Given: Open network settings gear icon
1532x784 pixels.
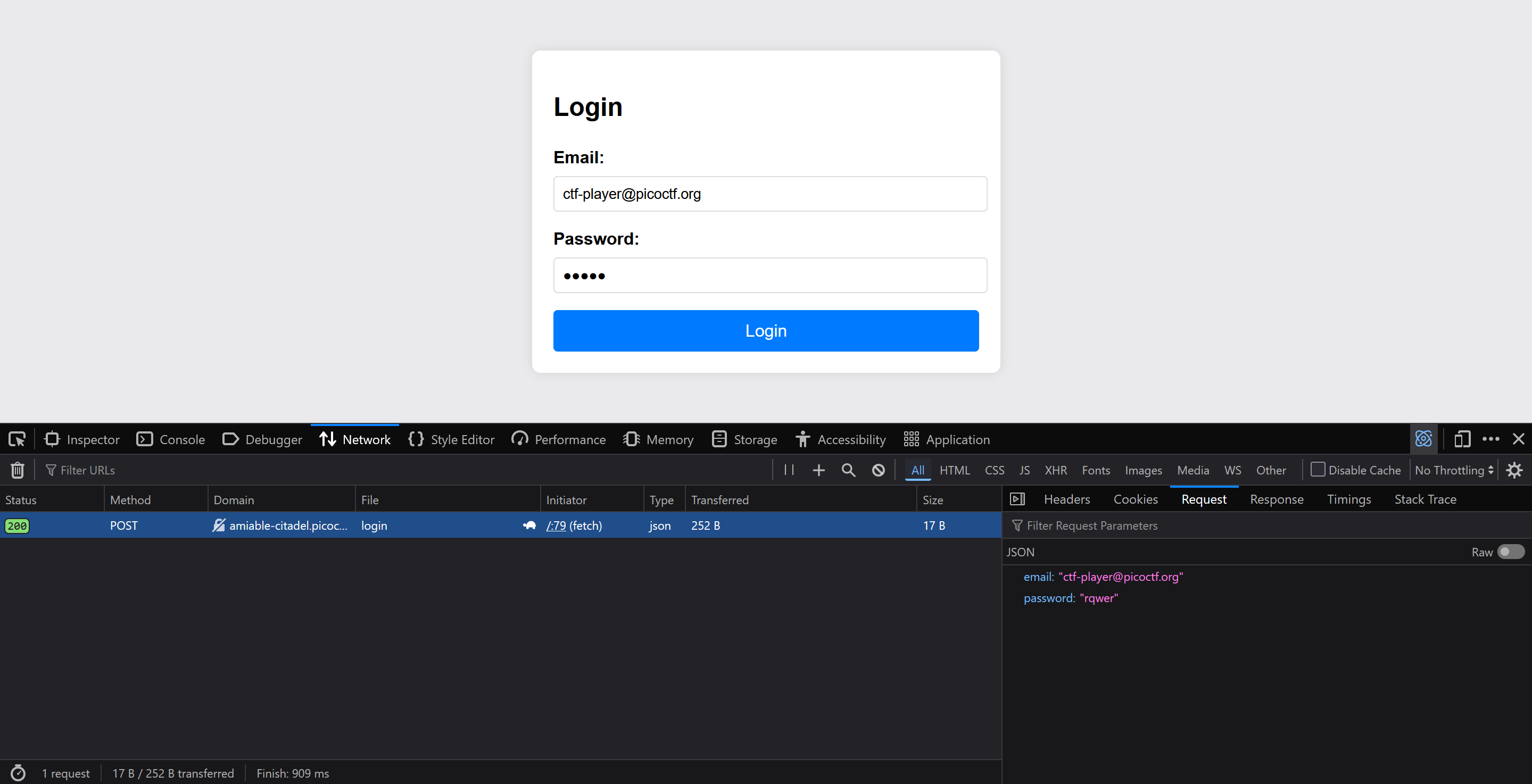Looking at the screenshot, I should (1514, 470).
